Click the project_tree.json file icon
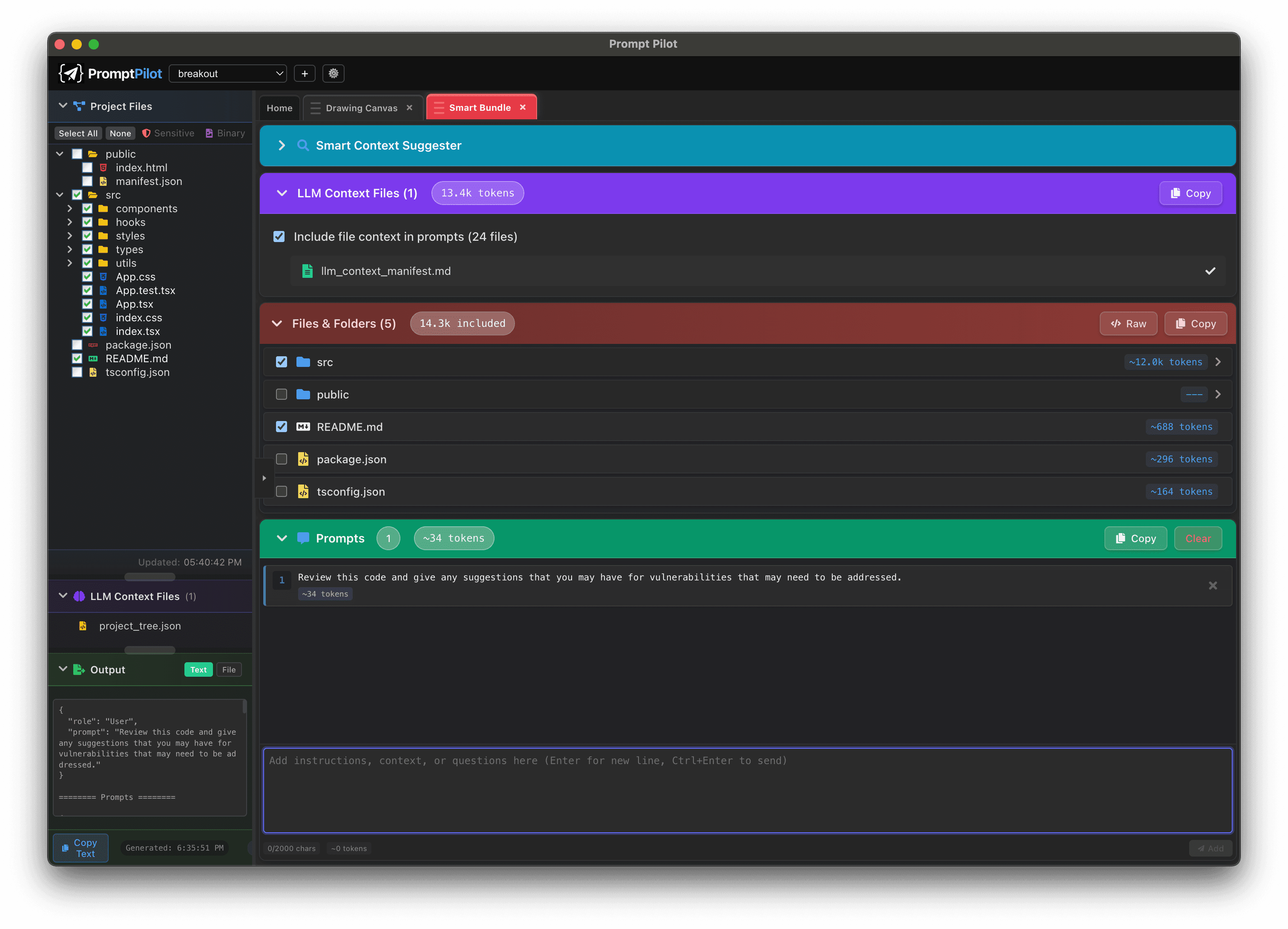This screenshot has width=1288, height=929. click(x=83, y=626)
